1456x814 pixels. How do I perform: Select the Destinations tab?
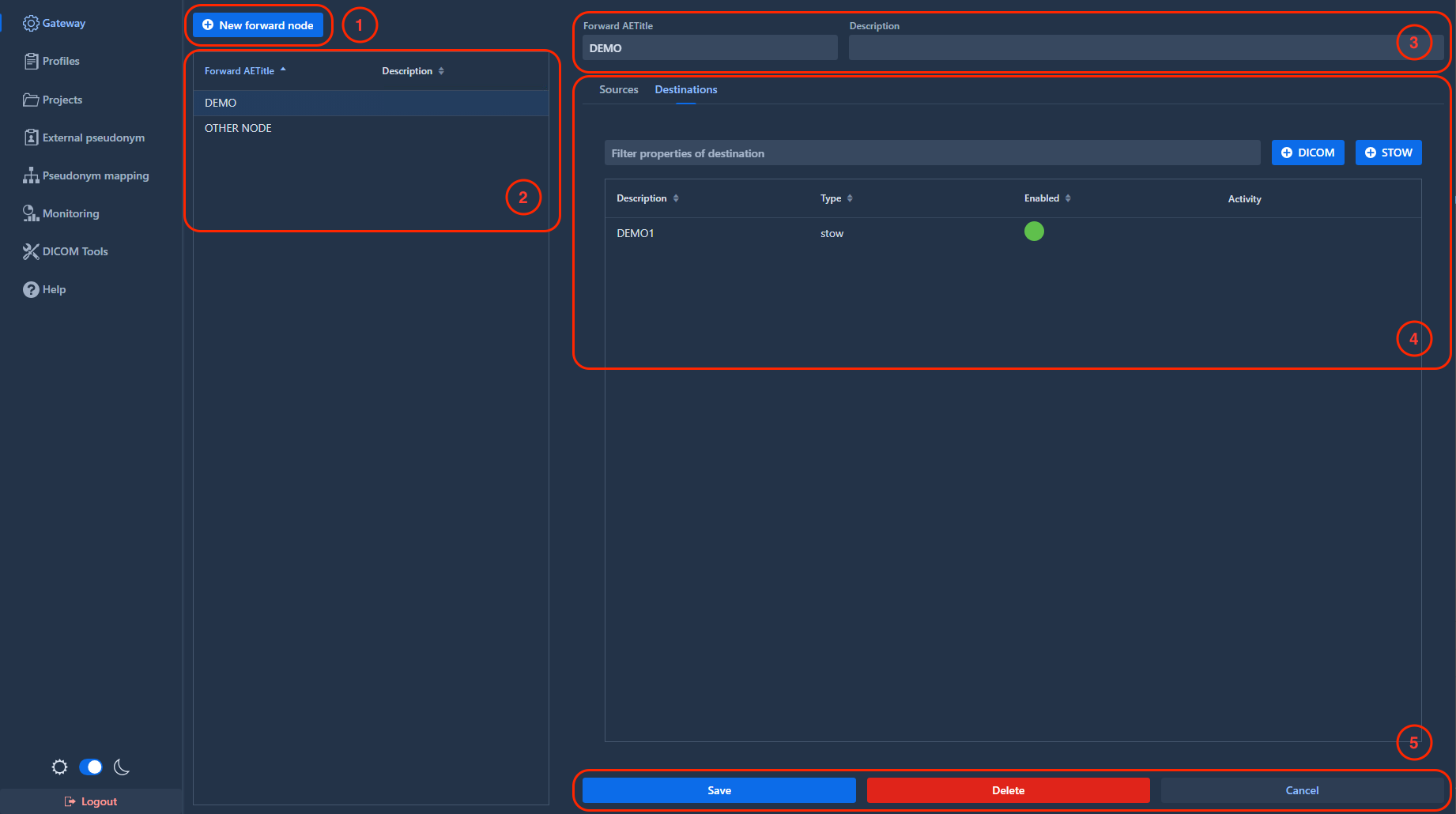[686, 89]
